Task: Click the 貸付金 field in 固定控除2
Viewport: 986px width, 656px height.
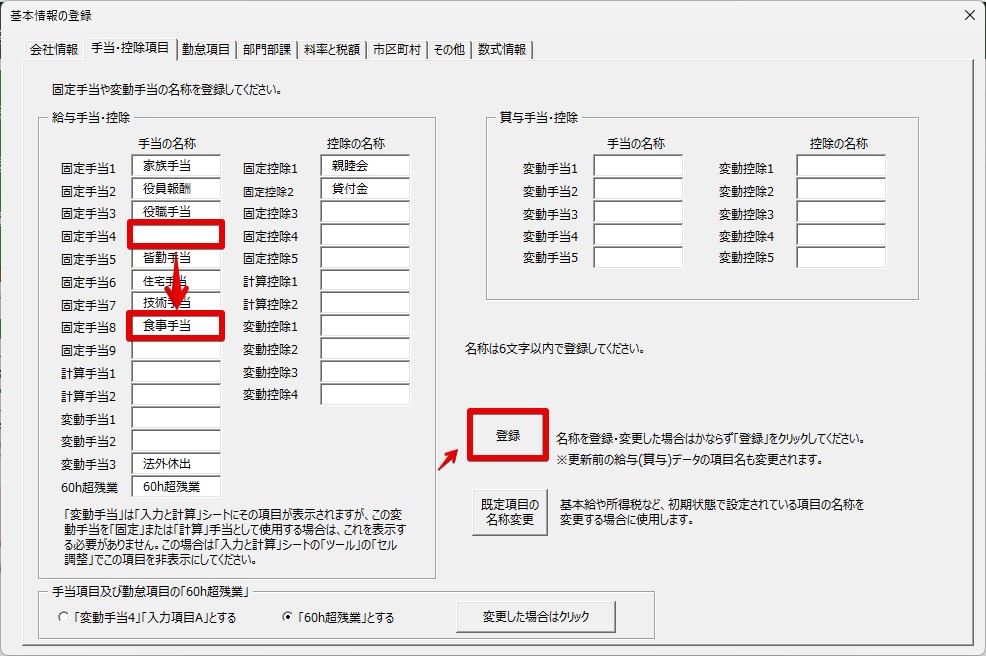Action: click(365, 189)
